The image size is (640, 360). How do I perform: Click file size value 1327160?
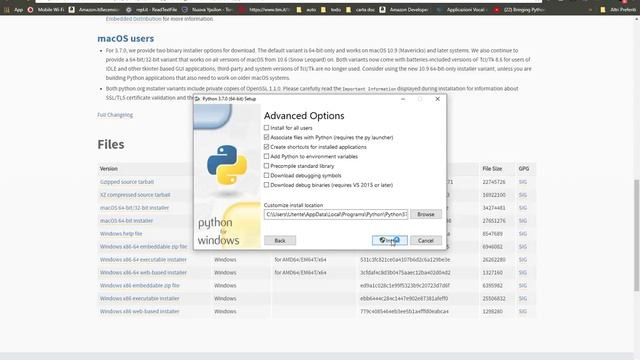pyautogui.click(x=493, y=272)
